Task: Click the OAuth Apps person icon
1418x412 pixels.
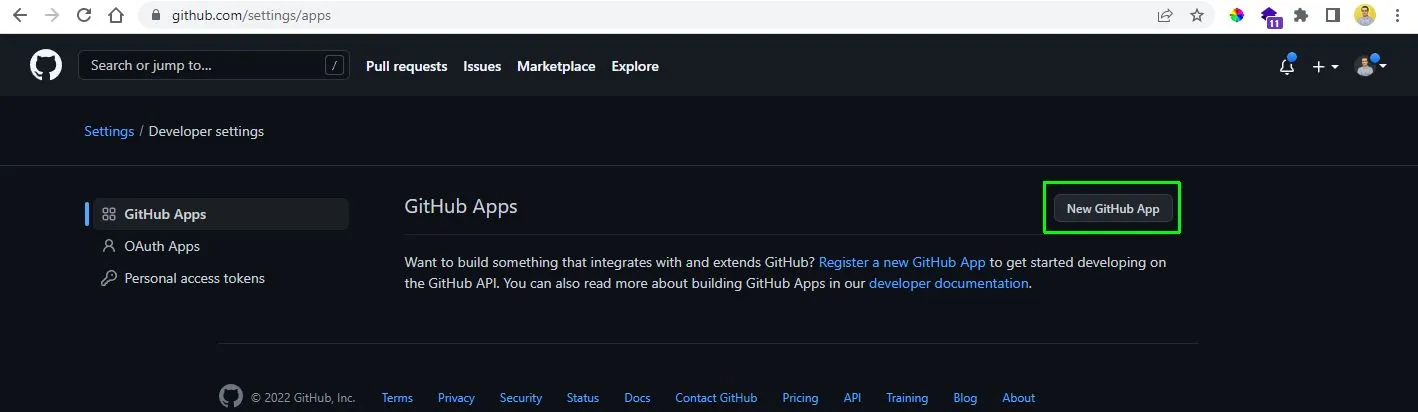Action: [x=109, y=246]
